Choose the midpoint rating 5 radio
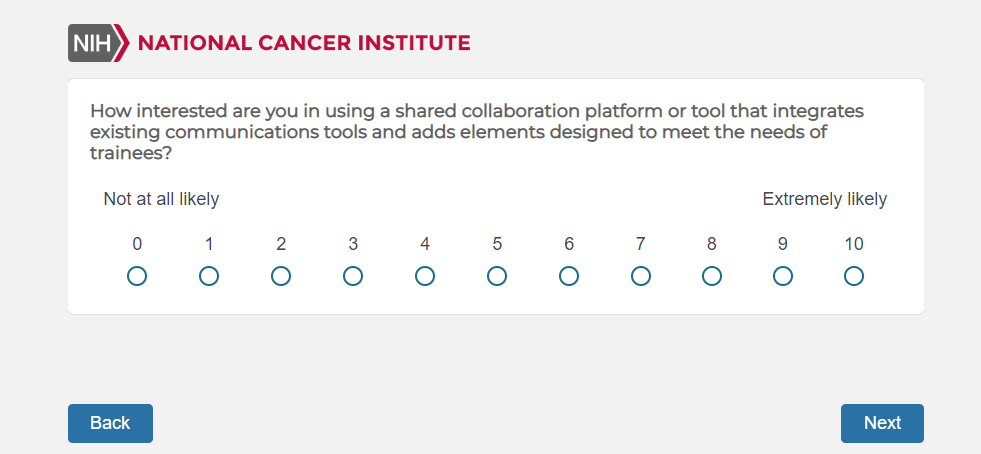This screenshot has height=454, width=981. point(497,276)
